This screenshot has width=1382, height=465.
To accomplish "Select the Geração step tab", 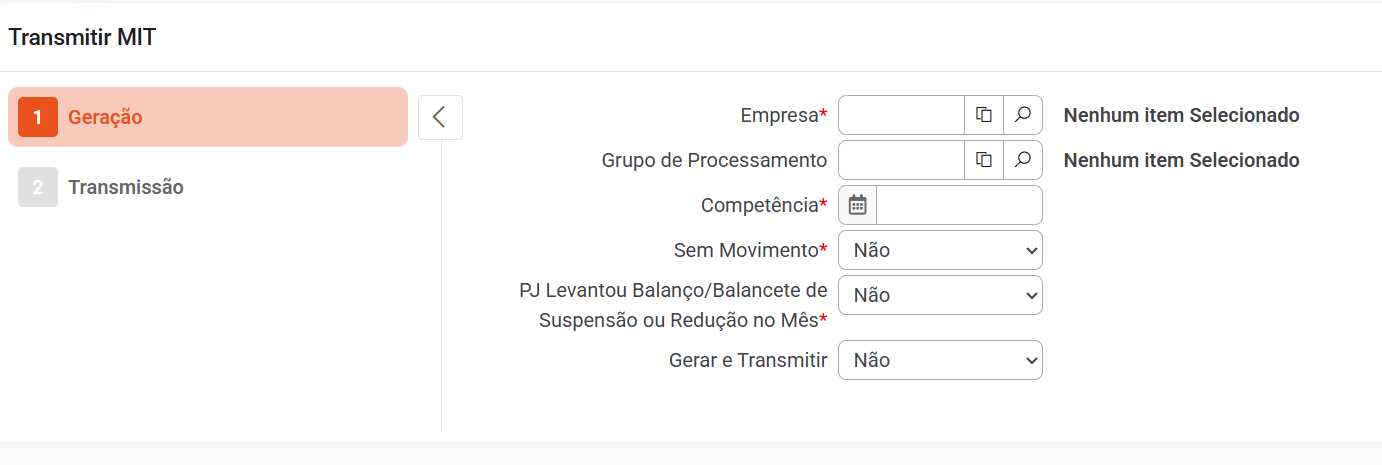I will pyautogui.click(x=105, y=117).
